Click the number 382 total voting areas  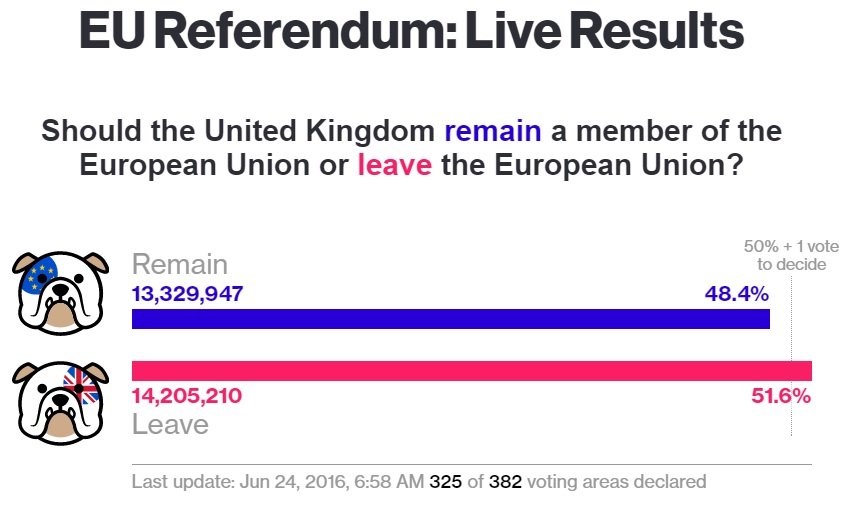pyautogui.click(x=505, y=481)
